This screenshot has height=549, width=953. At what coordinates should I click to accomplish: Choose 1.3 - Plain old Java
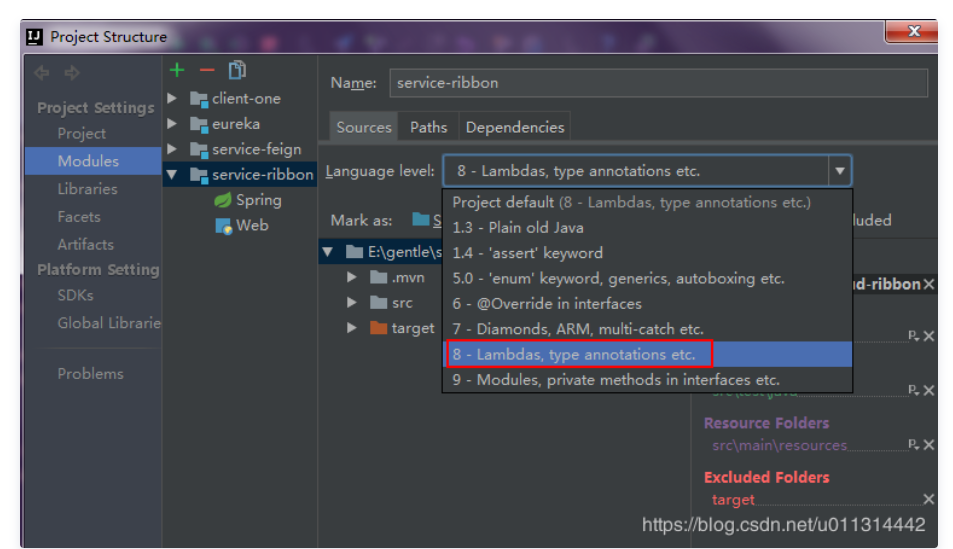(x=647, y=228)
